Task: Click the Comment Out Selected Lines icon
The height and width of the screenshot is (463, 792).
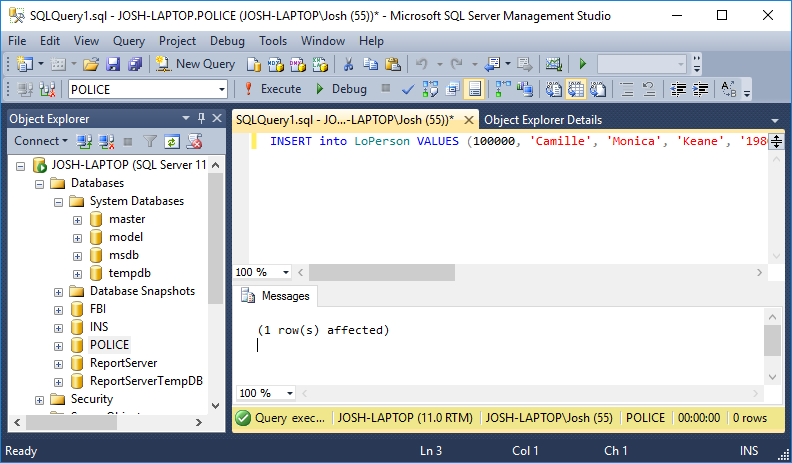Action: [x=627, y=89]
